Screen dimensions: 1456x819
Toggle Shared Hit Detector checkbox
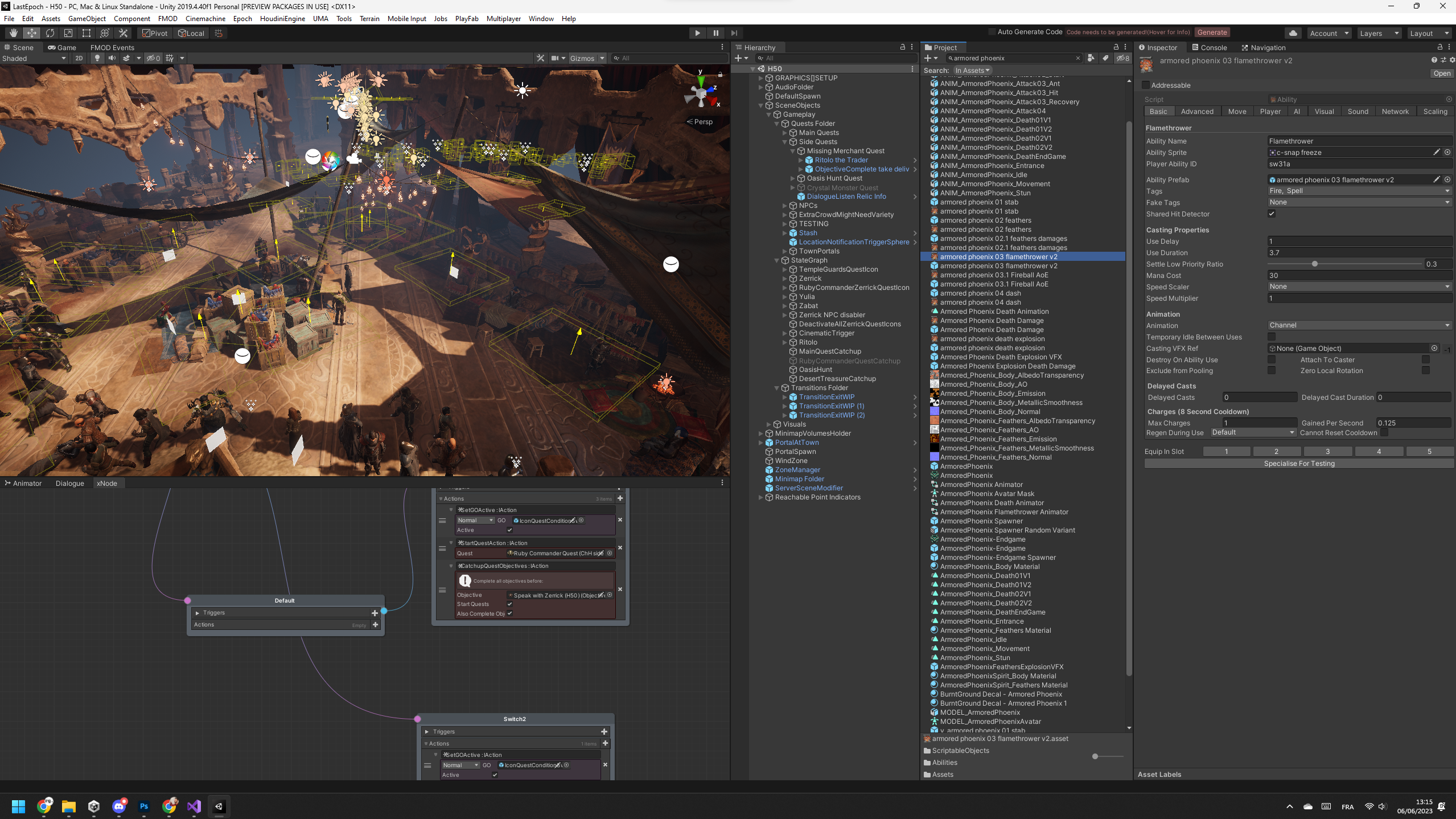coord(1272,214)
